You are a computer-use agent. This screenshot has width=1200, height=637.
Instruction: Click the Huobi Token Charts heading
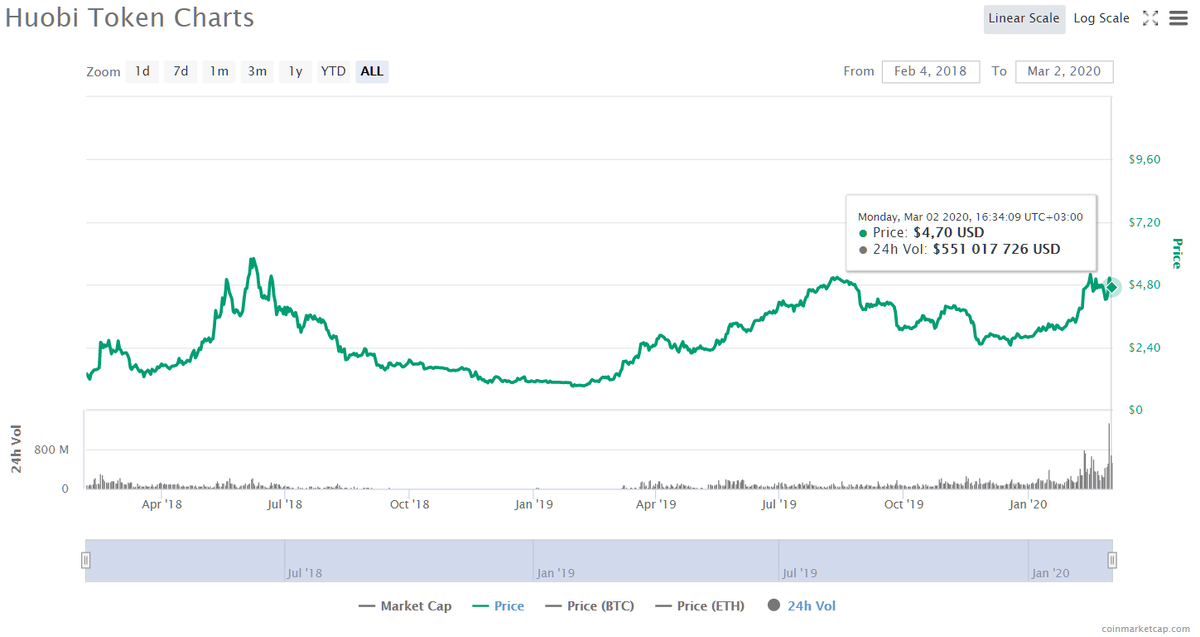point(130,18)
